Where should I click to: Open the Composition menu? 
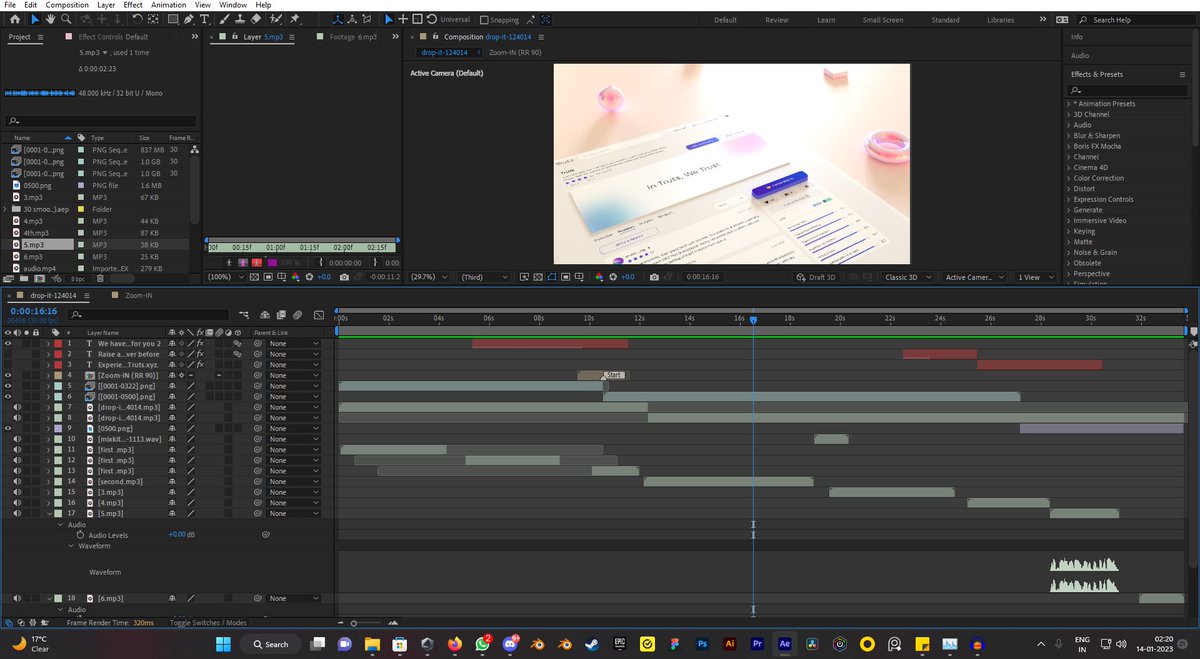pyautogui.click(x=67, y=4)
